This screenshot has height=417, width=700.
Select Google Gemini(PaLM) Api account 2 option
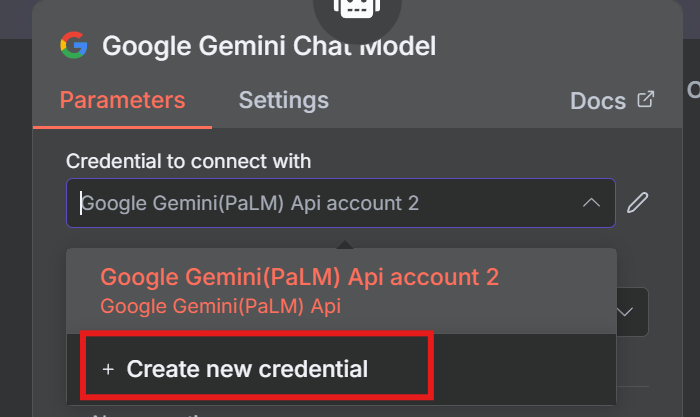(x=299, y=277)
